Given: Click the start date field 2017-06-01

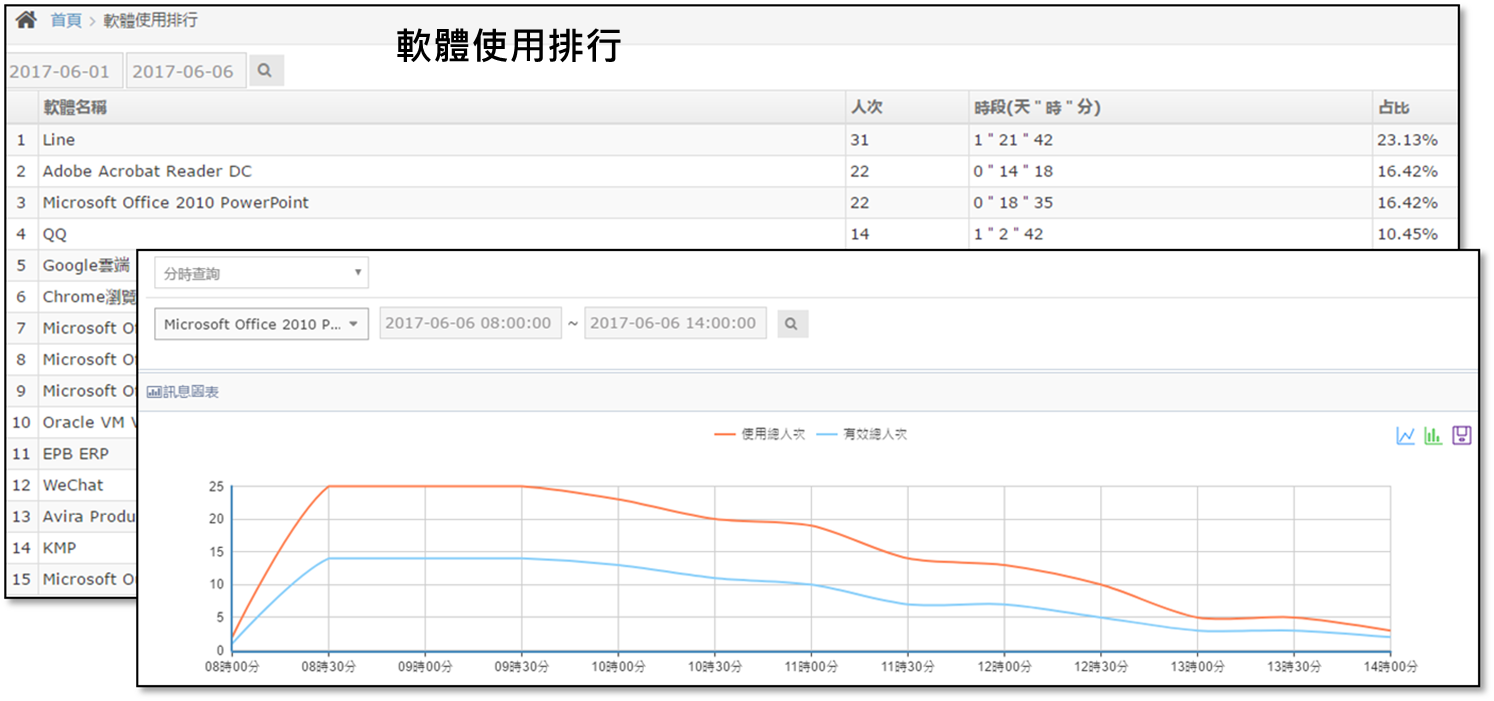Looking at the screenshot, I should click(65, 71).
